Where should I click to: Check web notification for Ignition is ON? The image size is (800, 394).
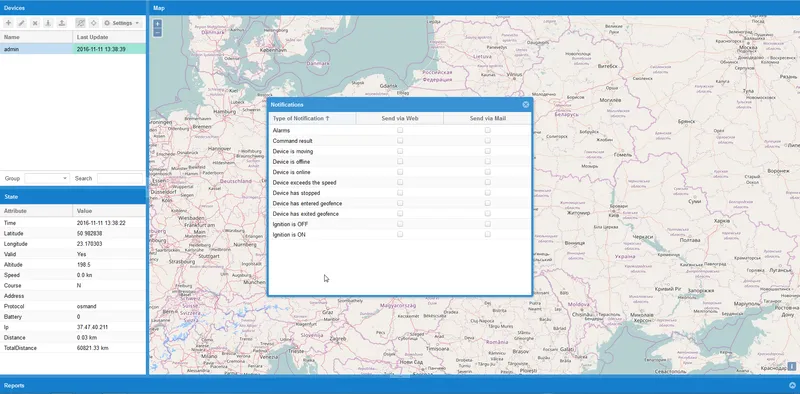coord(400,234)
